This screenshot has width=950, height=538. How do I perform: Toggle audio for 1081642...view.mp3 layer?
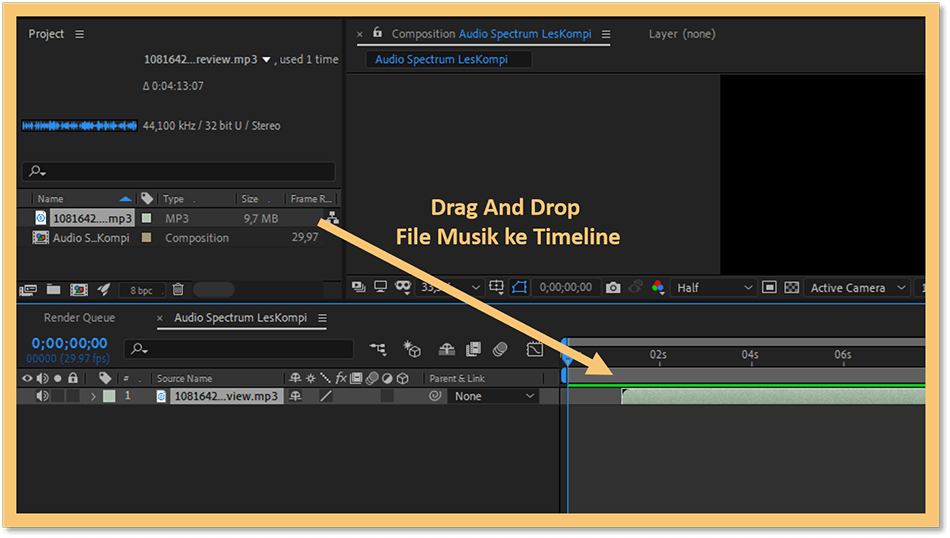[x=42, y=396]
